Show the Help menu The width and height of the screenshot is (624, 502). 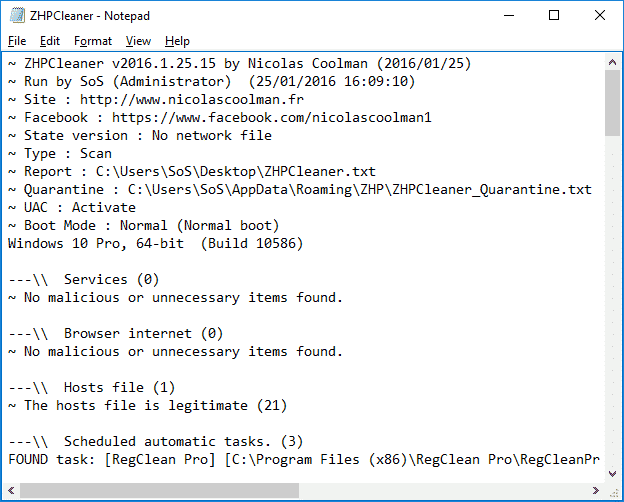[177, 41]
